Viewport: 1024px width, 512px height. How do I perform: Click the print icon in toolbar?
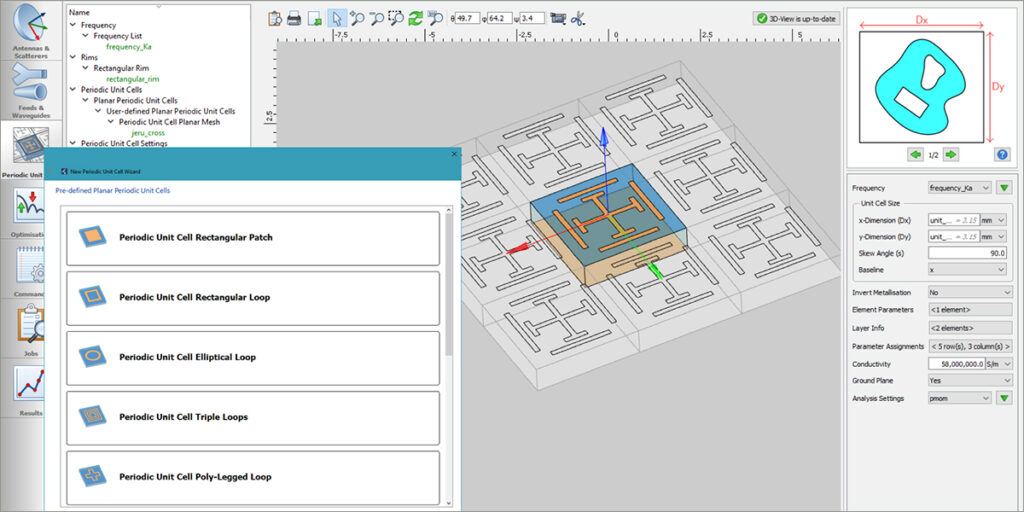[x=295, y=18]
